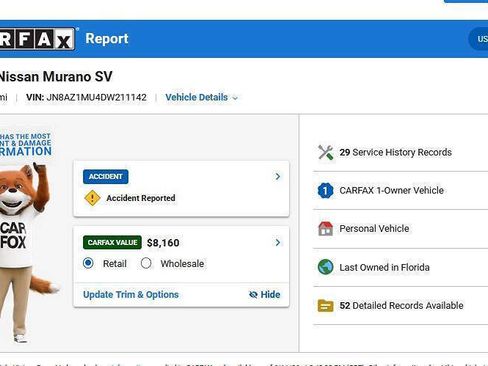
Task: Click the Report header title
Action: (107, 39)
